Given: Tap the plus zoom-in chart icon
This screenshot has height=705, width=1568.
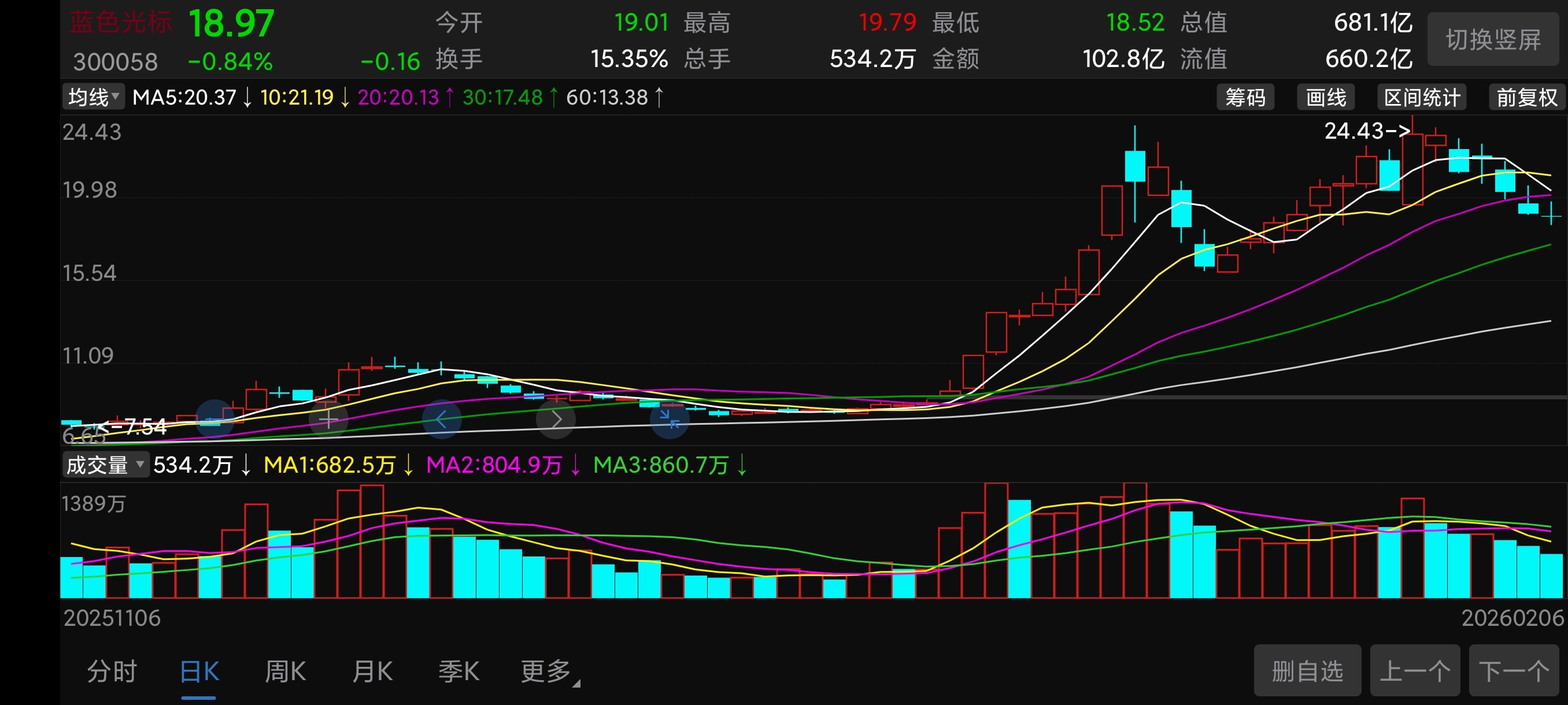Looking at the screenshot, I should pyautogui.click(x=328, y=419).
